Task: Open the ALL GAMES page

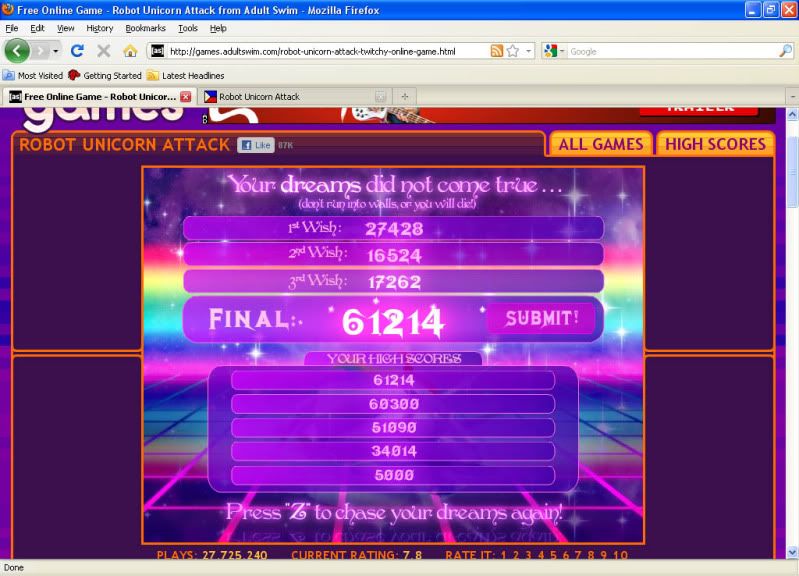Action: pos(600,144)
